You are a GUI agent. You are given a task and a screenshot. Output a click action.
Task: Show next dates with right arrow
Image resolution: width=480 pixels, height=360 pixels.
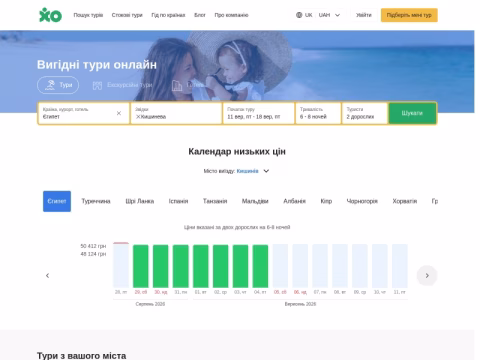(x=427, y=275)
